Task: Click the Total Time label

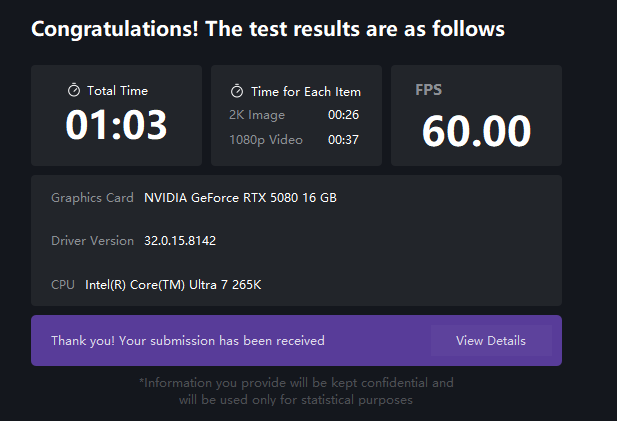Action: (x=117, y=91)
